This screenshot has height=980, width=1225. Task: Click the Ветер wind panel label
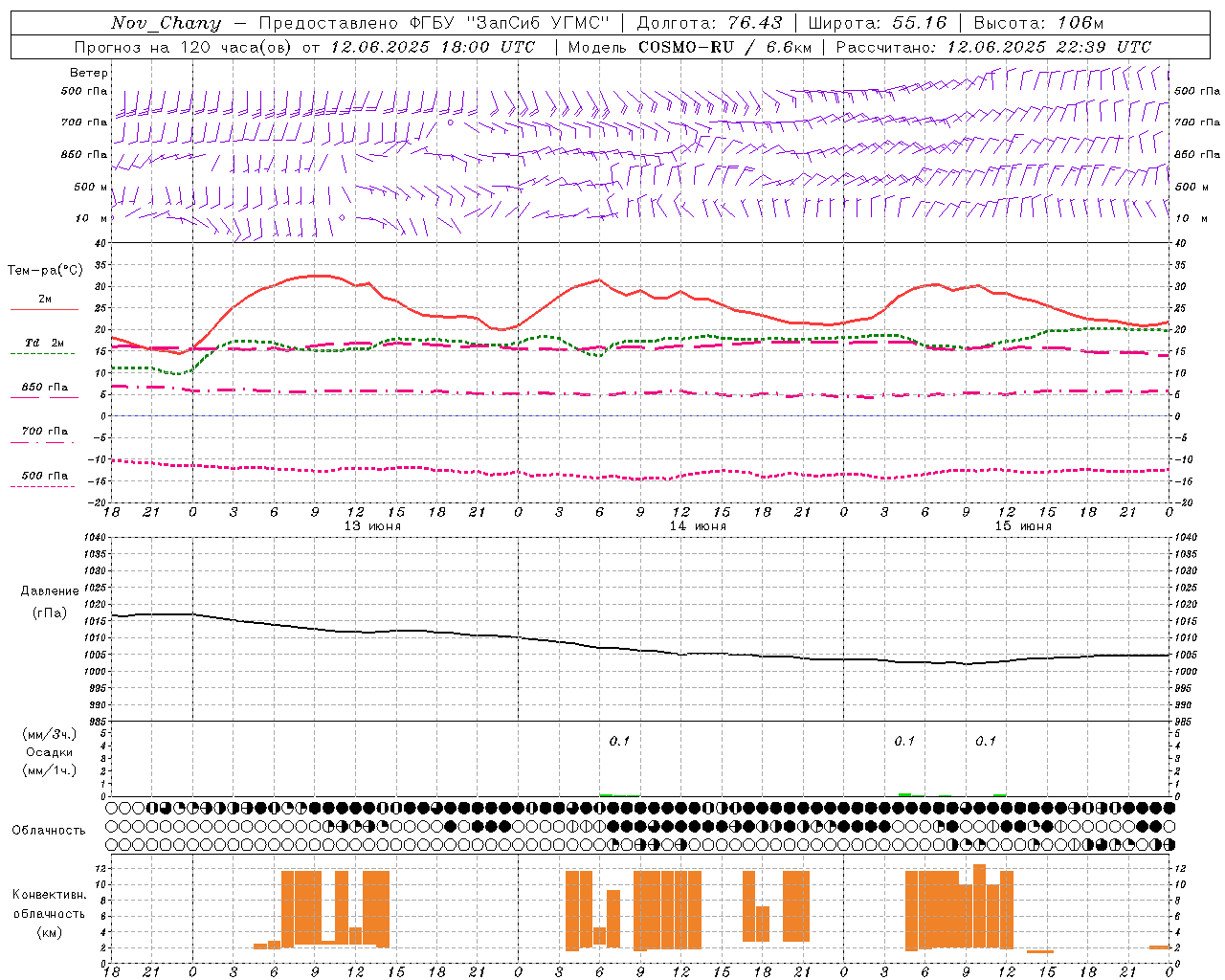click(88, 73)
